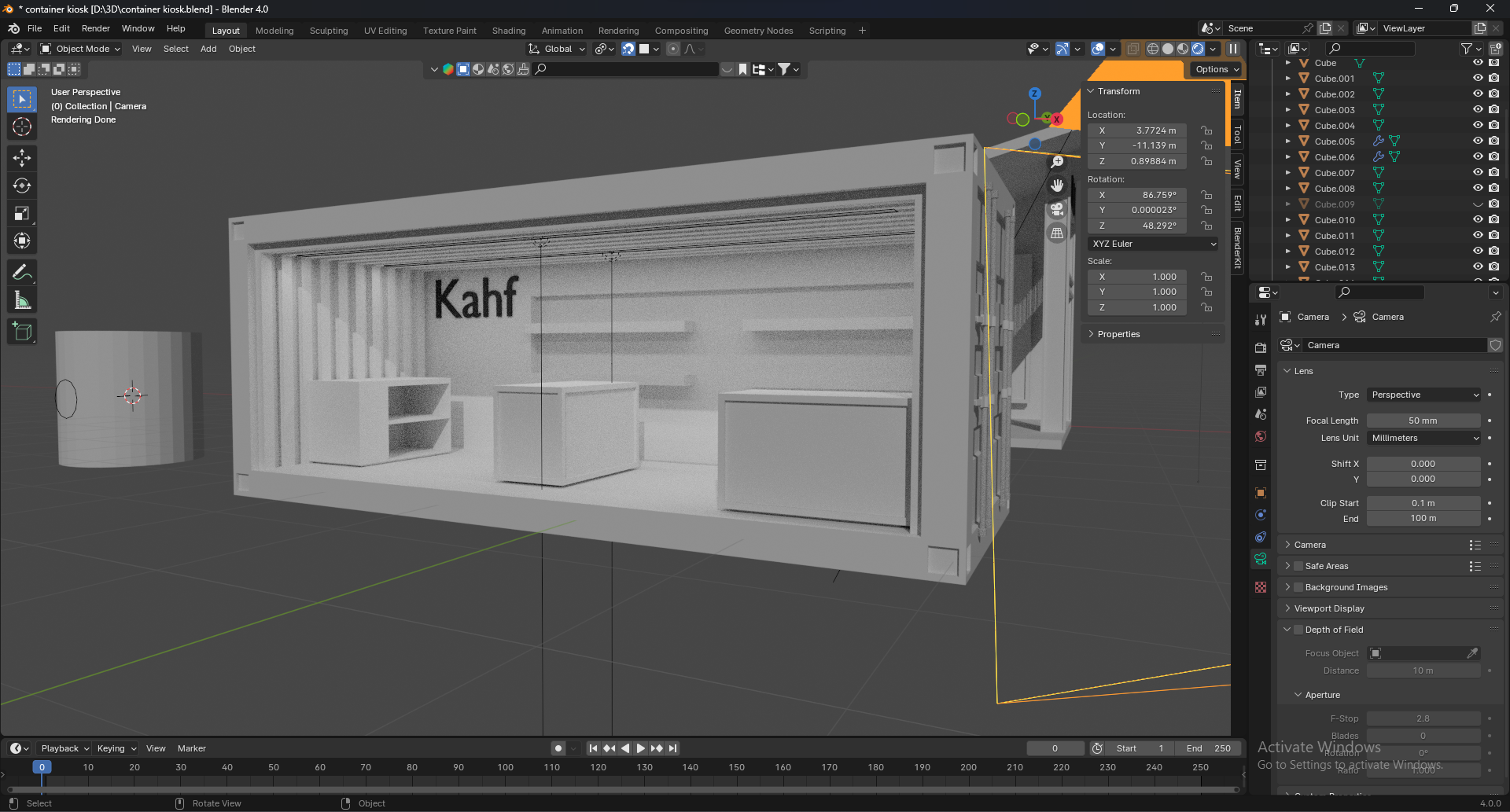The image size is (1510, 812).
Task: Click the Marker menu in timeline
Action: pyautogui.click(x=192, y=748)
